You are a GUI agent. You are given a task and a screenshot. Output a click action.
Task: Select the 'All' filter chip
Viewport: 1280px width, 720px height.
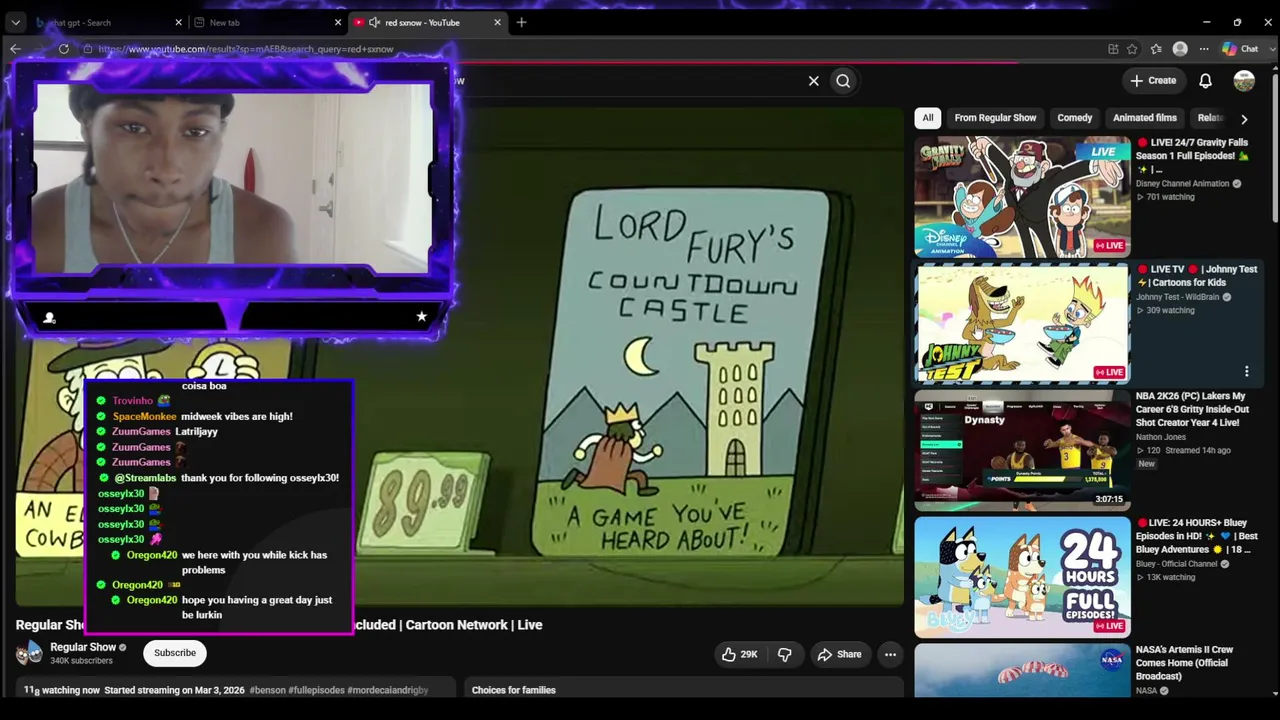coord(928,118)
